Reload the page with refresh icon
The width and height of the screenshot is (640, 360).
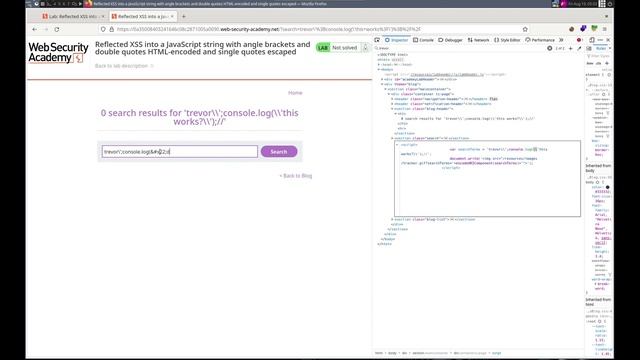[57, 29]
